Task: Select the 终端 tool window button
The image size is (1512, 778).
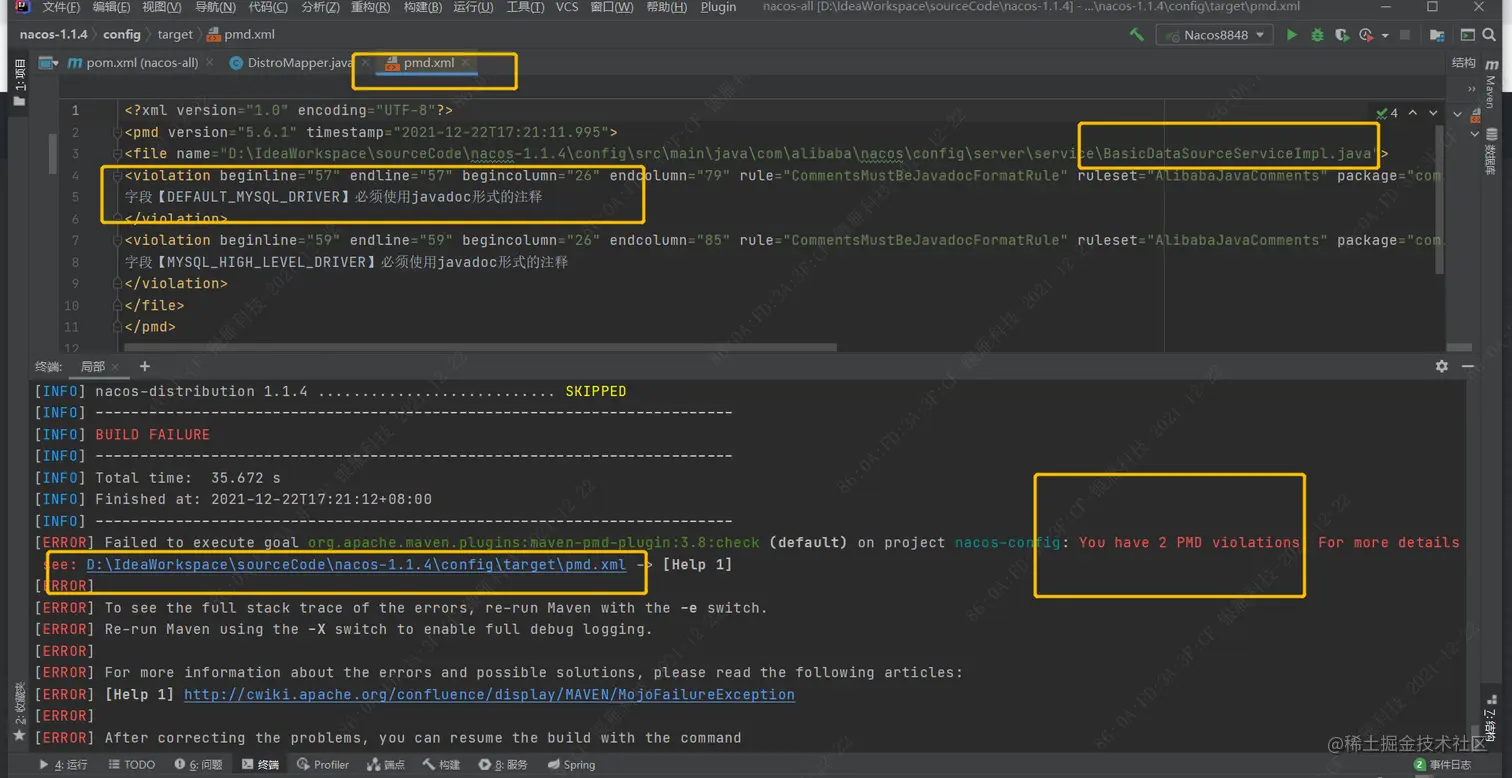Action: click(261, 765)
